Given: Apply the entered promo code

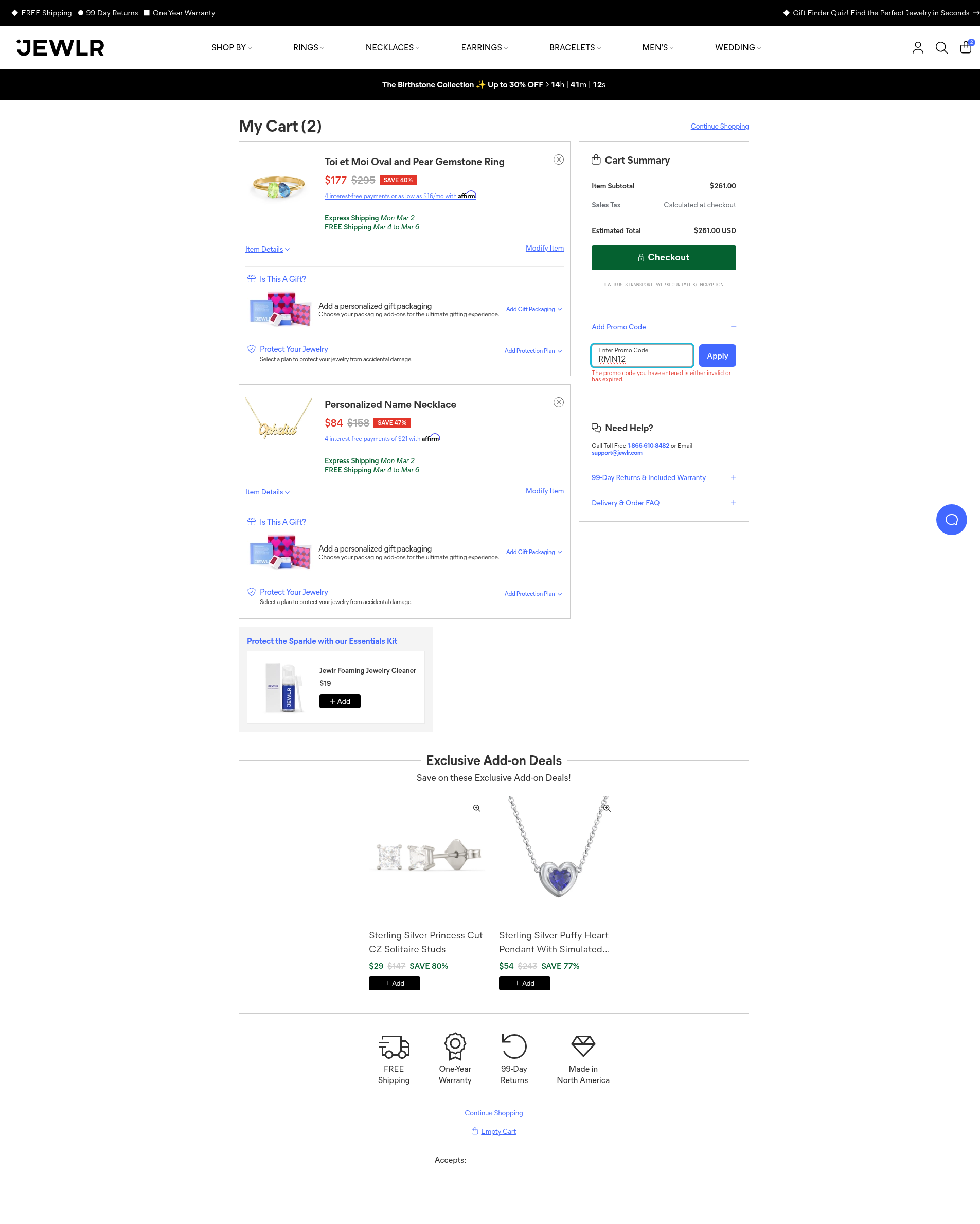Looking at the screenshot, I should (x=717, y=356).
